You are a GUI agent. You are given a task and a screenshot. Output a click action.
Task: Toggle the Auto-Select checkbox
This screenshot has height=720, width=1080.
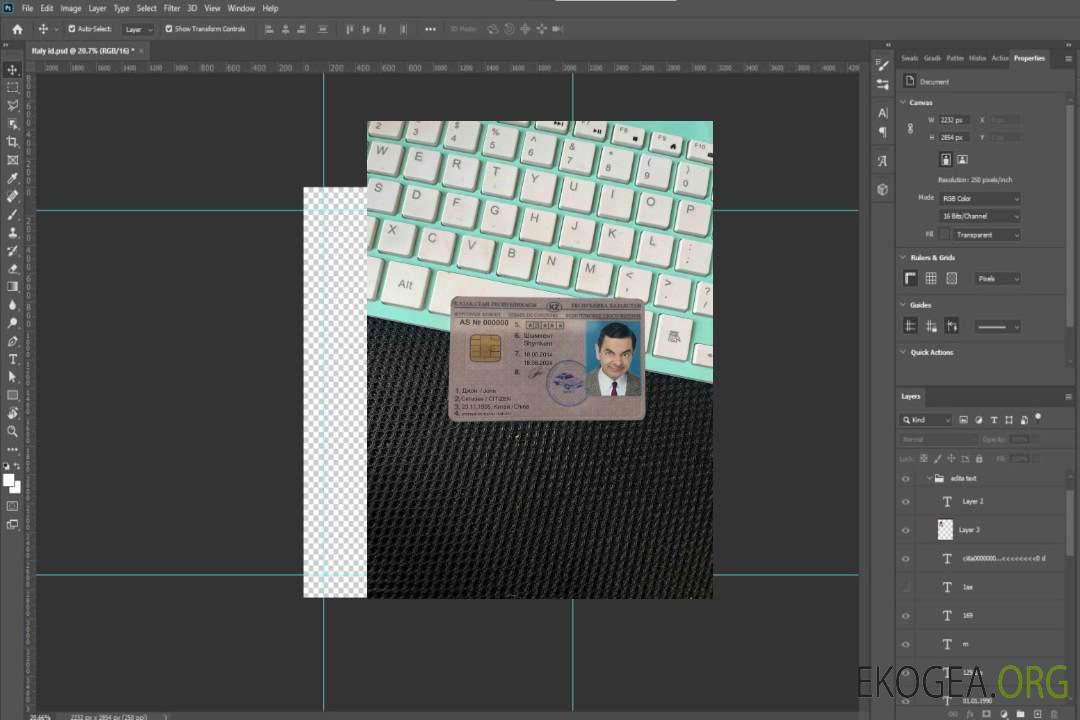click(72, 29)
